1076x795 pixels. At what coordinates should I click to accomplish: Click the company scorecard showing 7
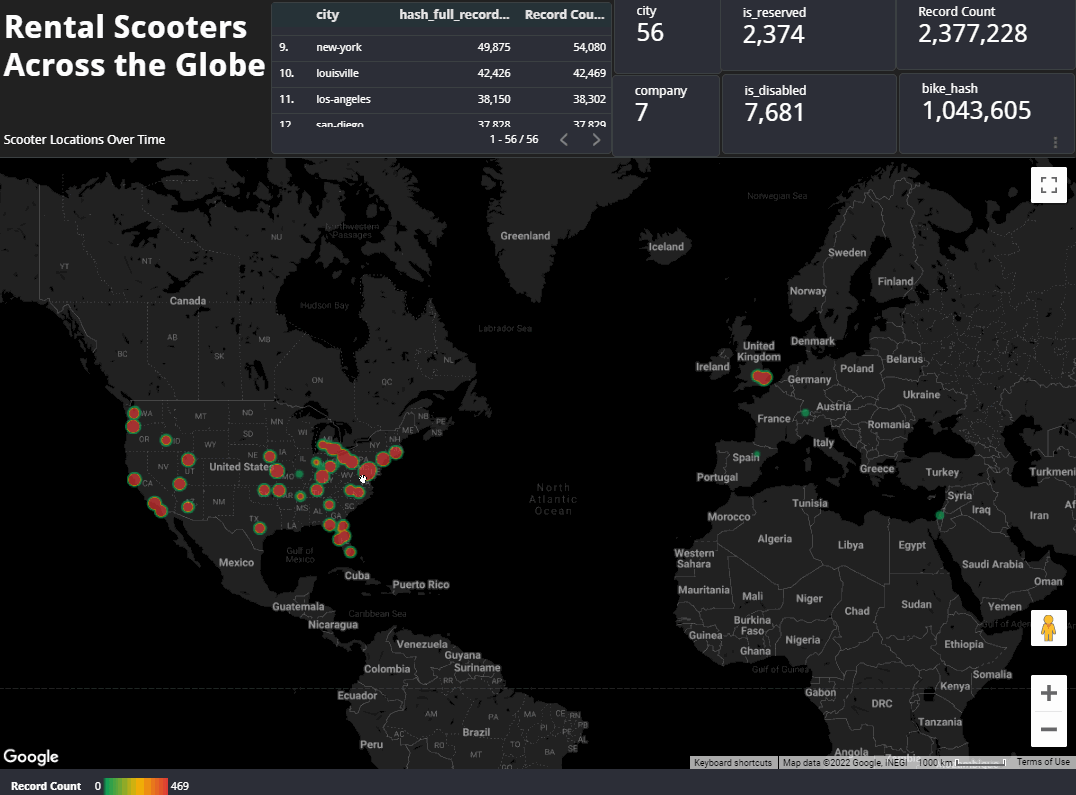(666, 115)
